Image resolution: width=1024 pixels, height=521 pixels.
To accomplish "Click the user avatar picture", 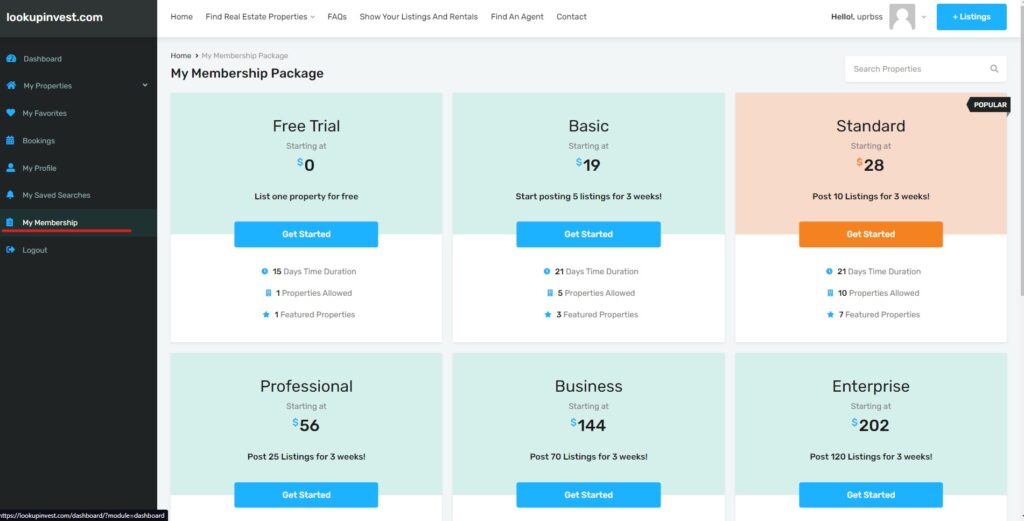I will tap(902, 17).
